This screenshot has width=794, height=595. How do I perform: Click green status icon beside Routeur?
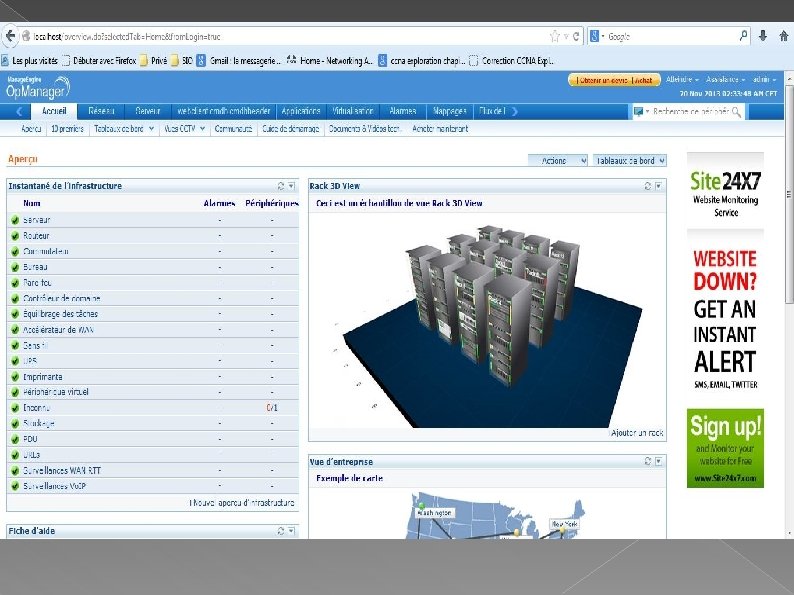coord(15,236)
